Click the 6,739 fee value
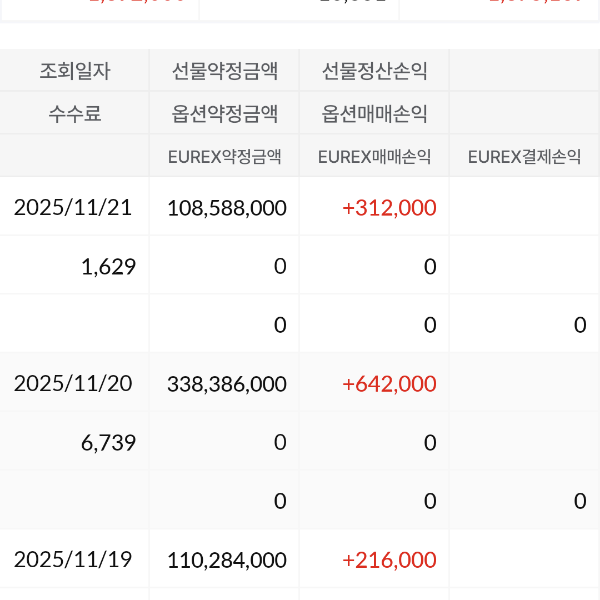Image resolution: width=600 pixels, height=600 pixels. [108, 442]
